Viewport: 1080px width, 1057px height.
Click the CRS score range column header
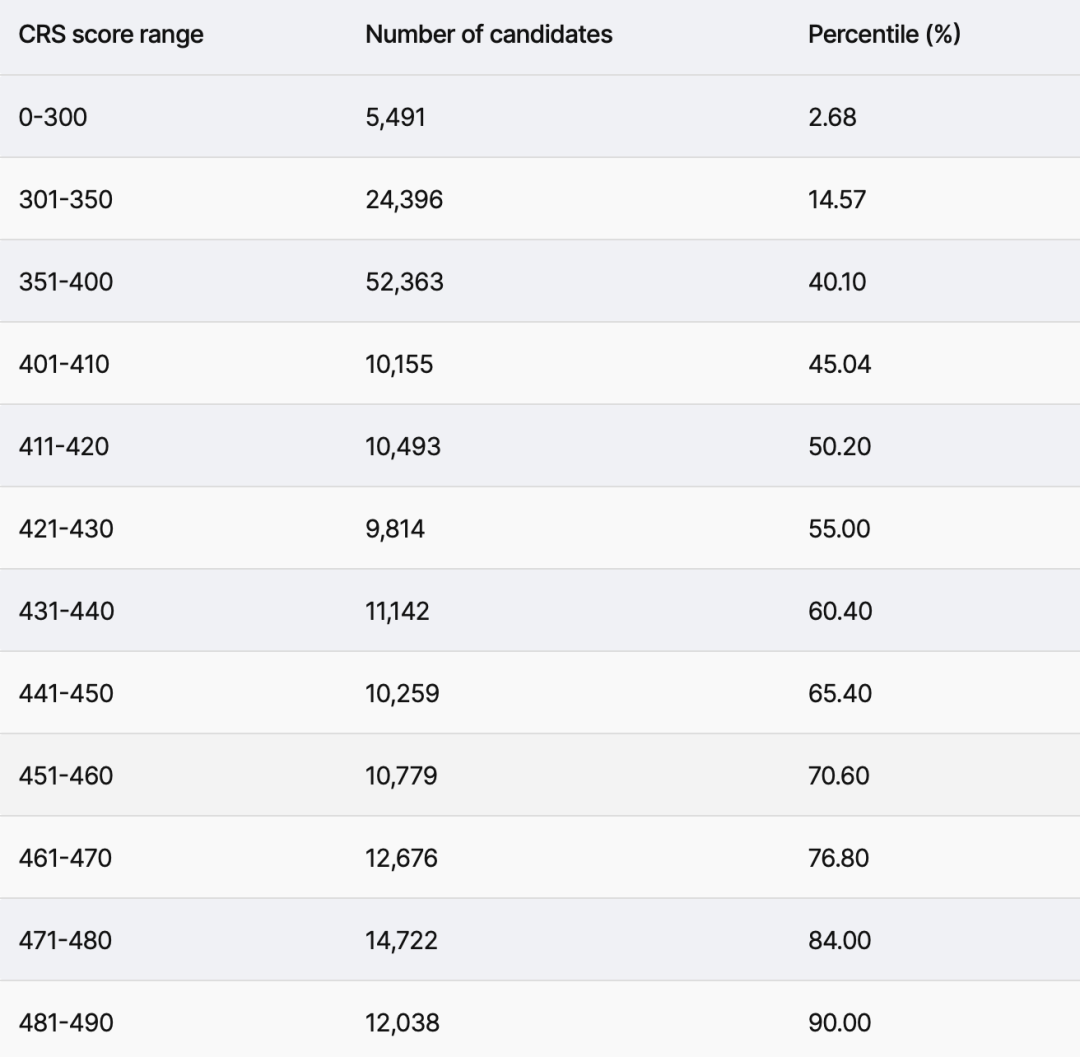pyautogui.click(x=111, y=35)
